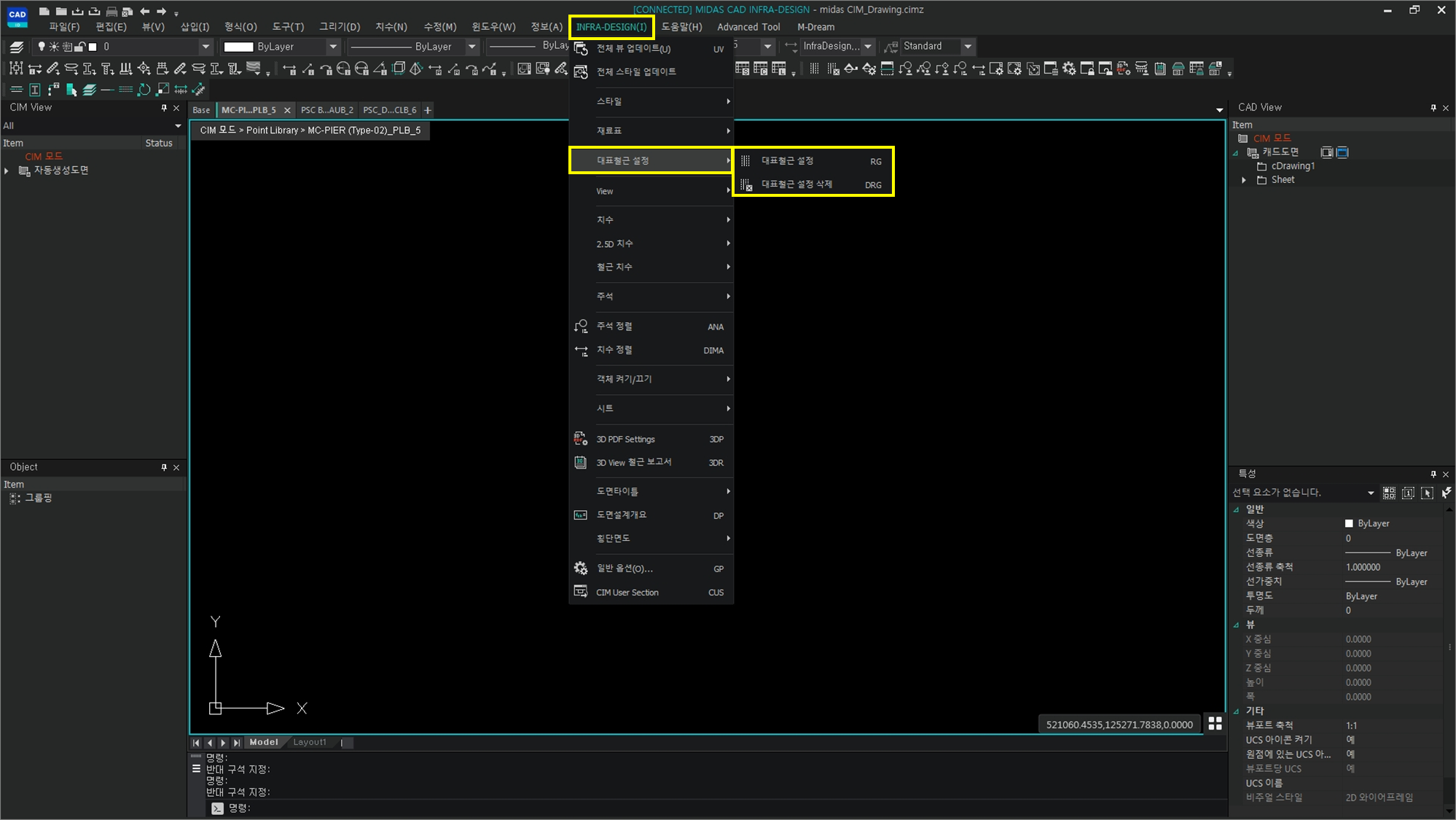Toggle layer freeze sun icon

[x=54, y=47]
